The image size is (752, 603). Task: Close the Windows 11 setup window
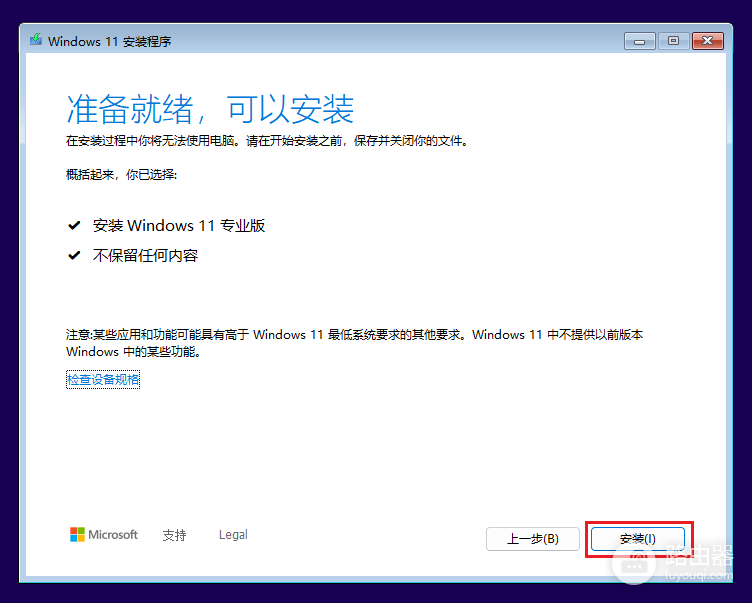tap(707, 41)
